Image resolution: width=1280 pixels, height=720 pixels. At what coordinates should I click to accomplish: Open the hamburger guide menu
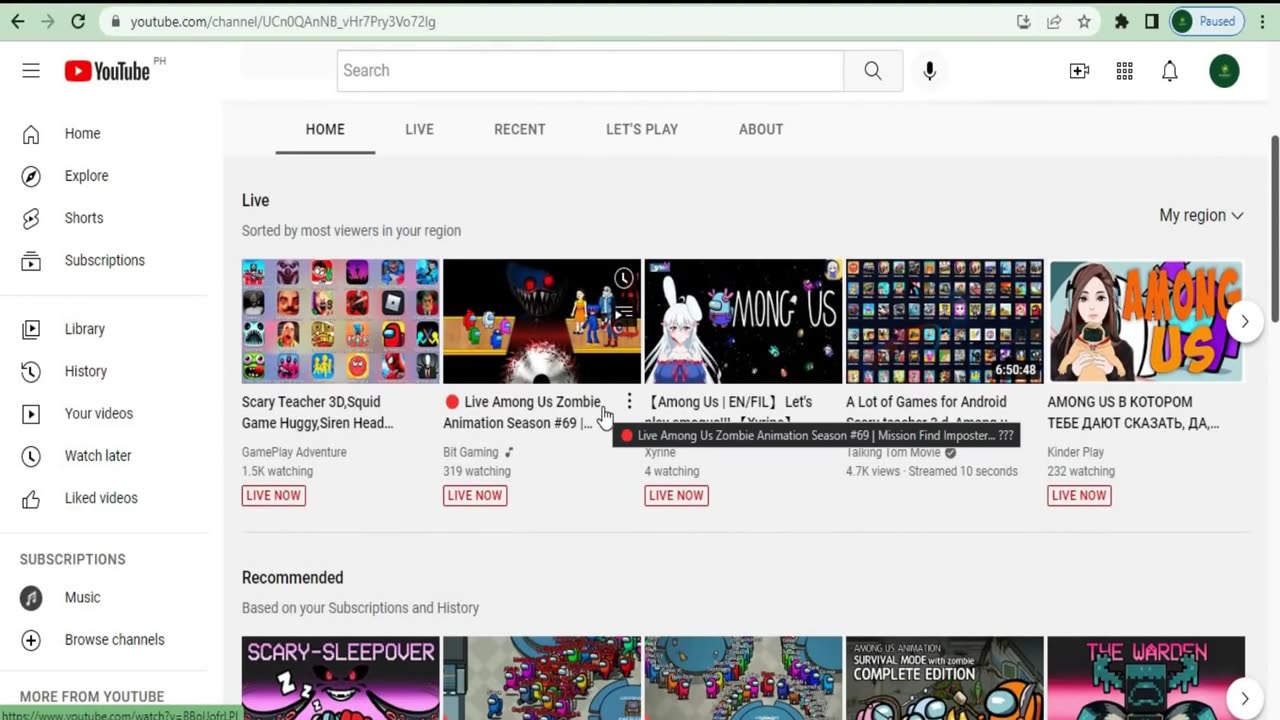[31, 71]
